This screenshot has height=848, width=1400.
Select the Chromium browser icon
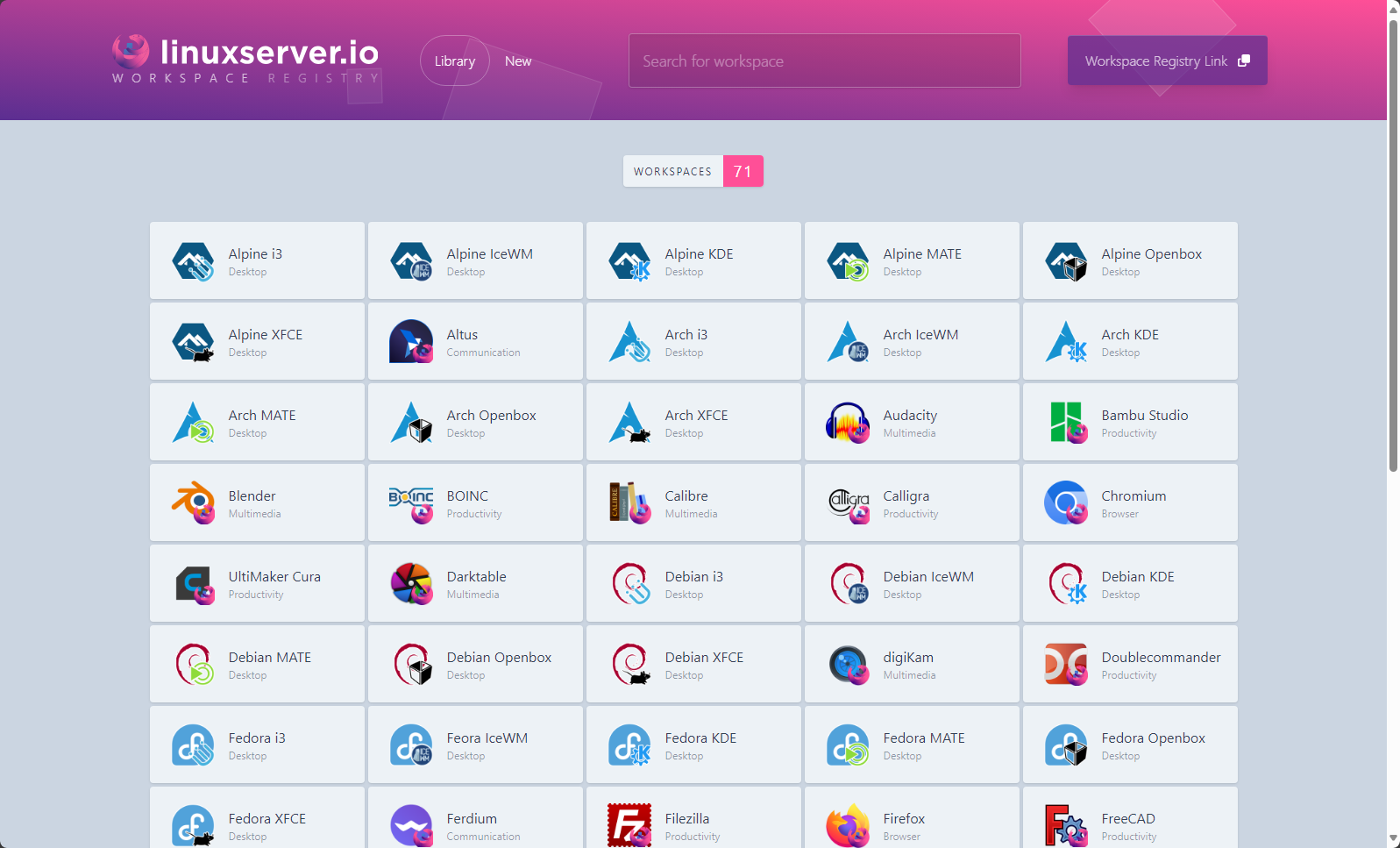click(x=1066, y=502)
